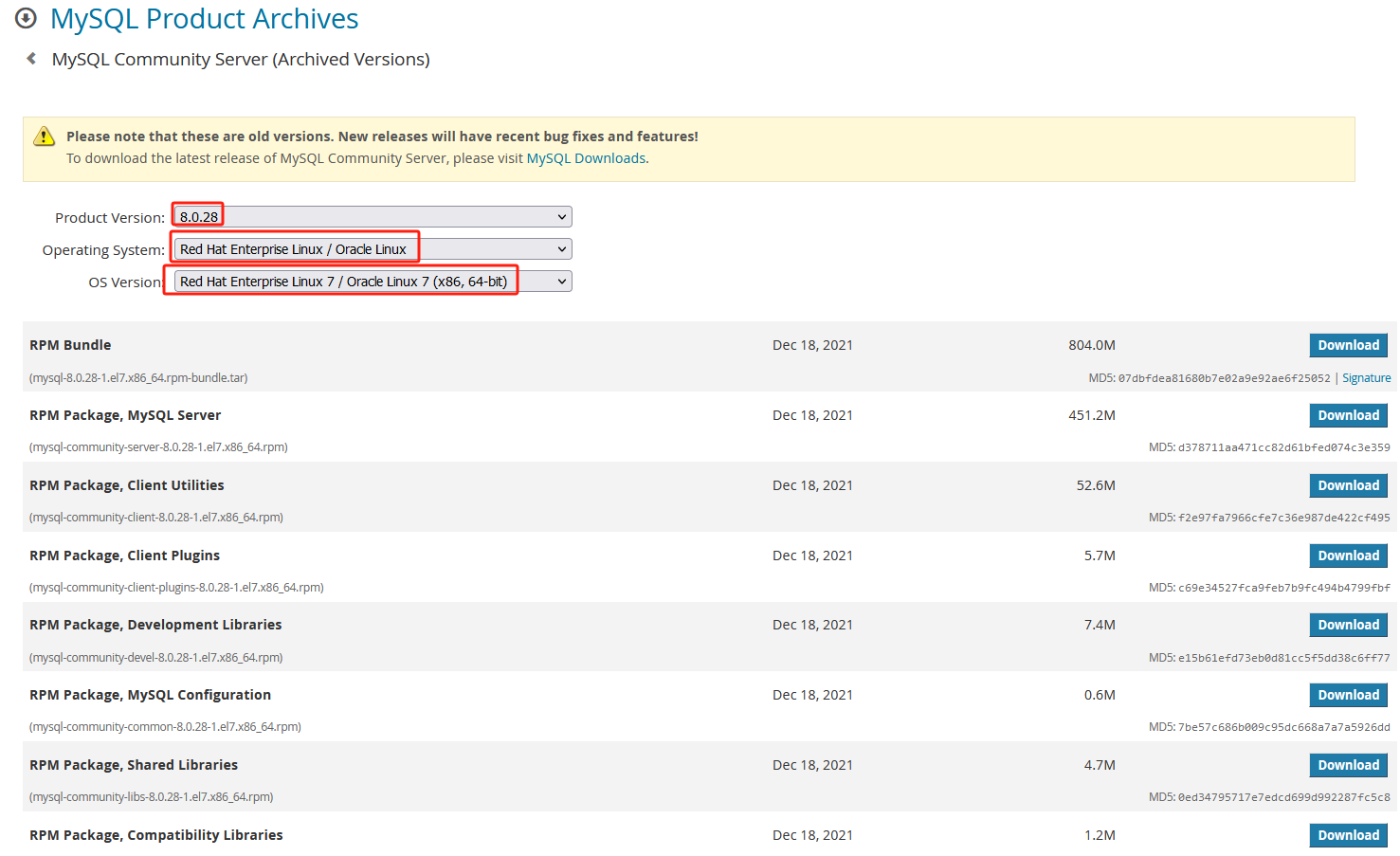Viewport: 1400px width, 856px height.
Task: Click the 52.6M size of Client Utilities
Action: pyautogui.click(x=1096, y=485)
